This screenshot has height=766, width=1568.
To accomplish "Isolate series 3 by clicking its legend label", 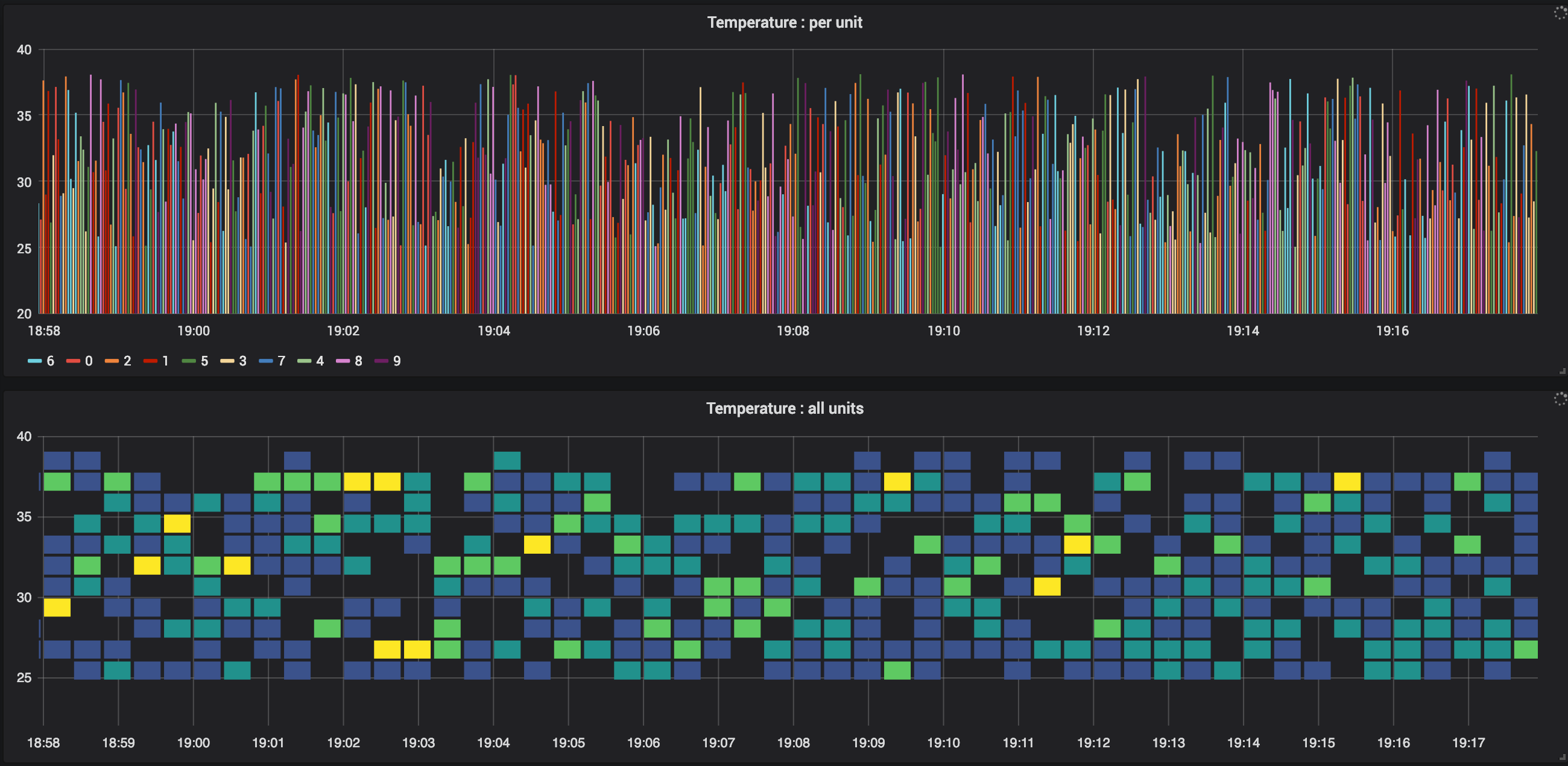I will (x=243, y=361).
